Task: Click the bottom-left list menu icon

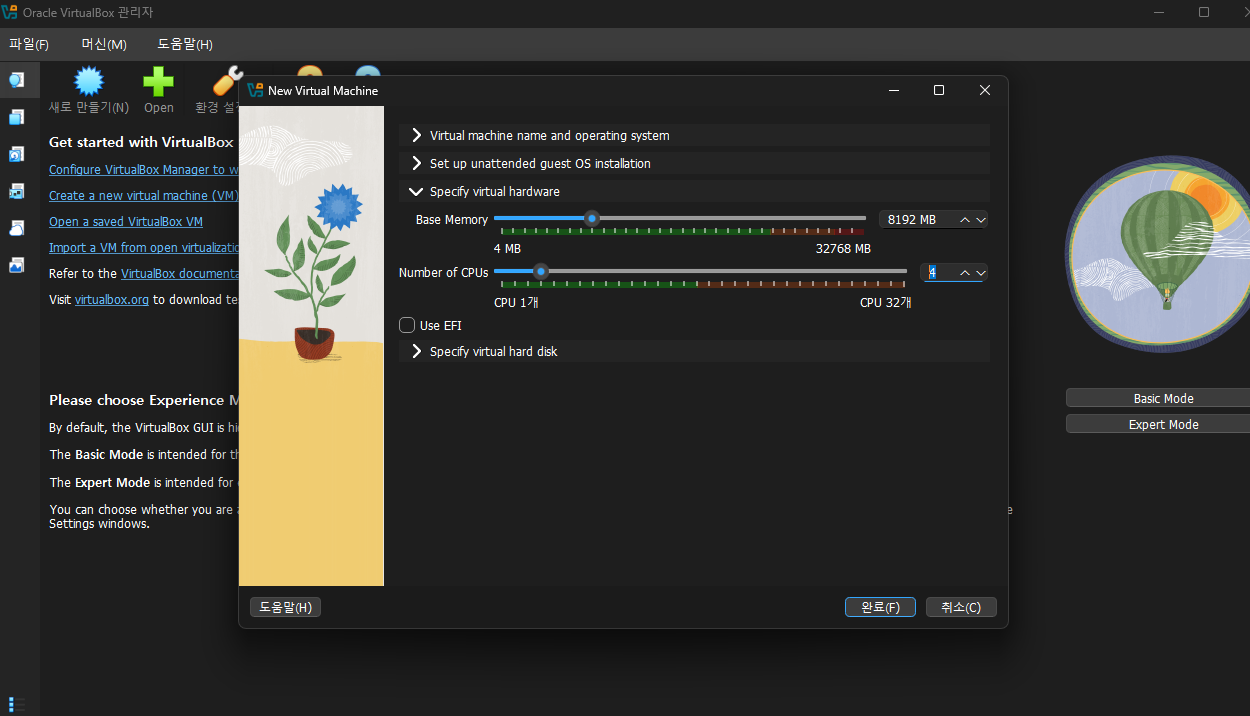Action: (x=17, y=704)
